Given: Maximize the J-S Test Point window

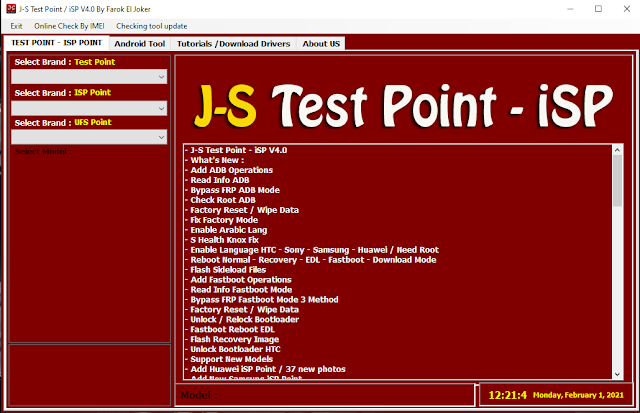Looking at the screenshot, I should click(x=598, y=9).
